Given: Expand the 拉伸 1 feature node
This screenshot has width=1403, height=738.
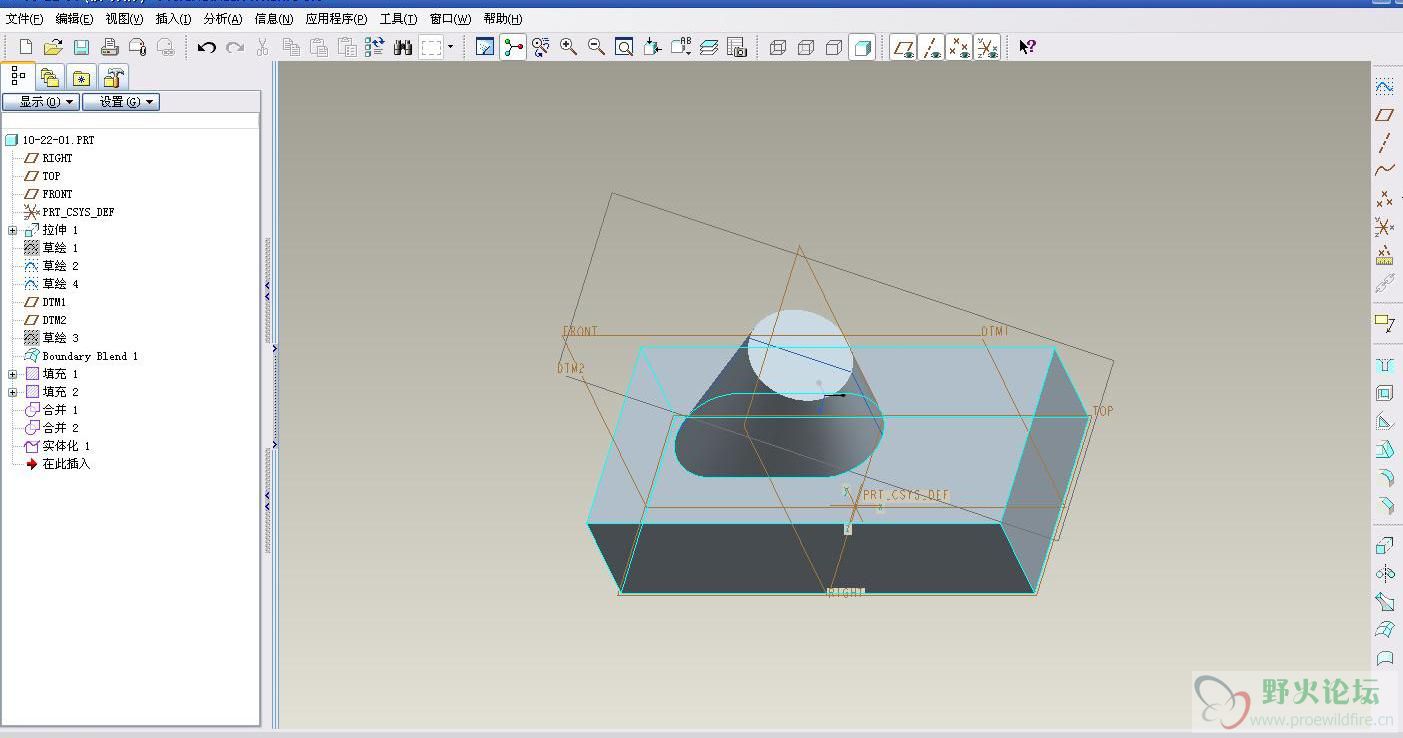Looking at the screenshot, I should coord(13,231).
